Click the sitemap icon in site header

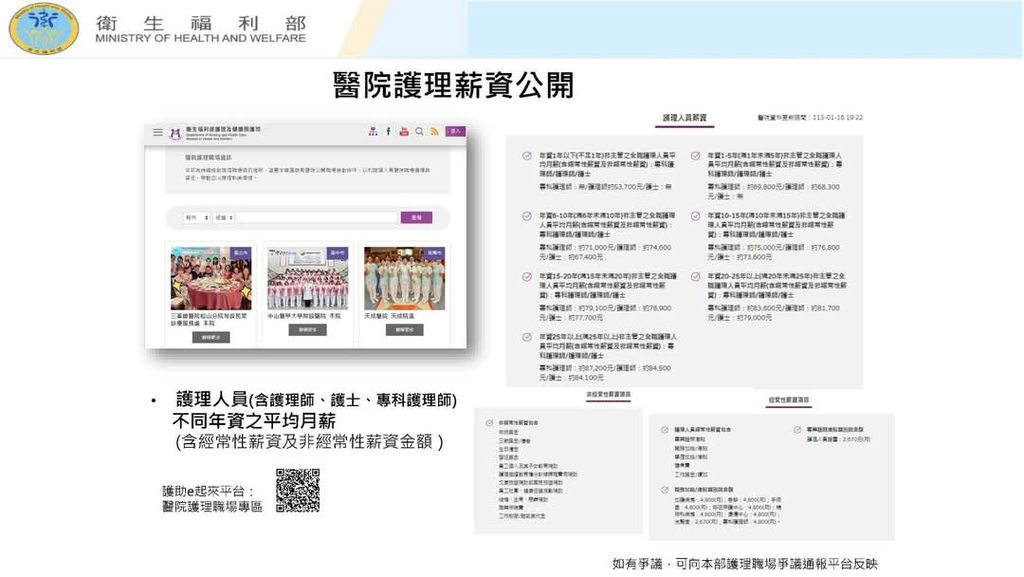pos(373,131)
